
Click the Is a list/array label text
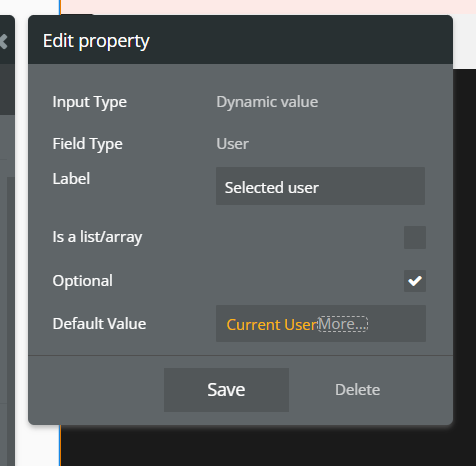97,237
